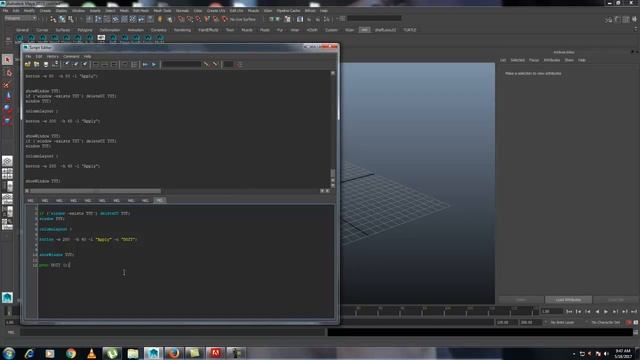640x360 pixels.
Task: Open the No Anim Layer dropdown
Action: (562, 322)
